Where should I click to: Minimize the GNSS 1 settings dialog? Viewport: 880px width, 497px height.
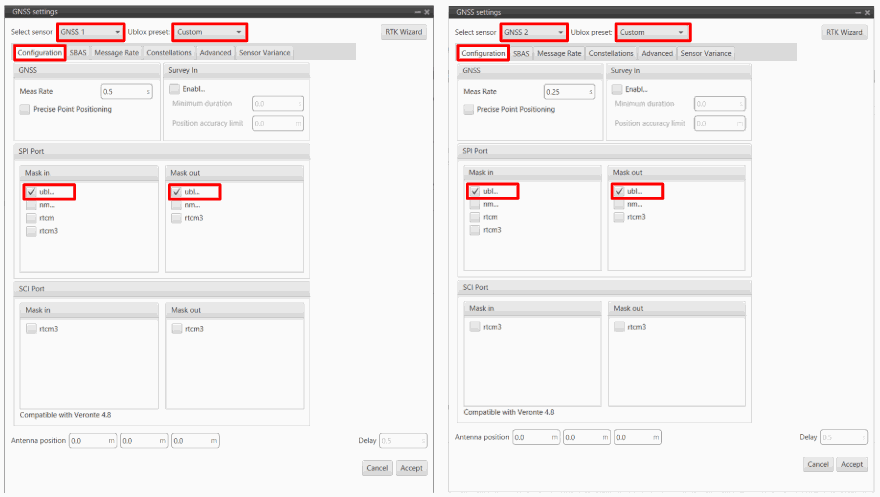tap(416, 12)
